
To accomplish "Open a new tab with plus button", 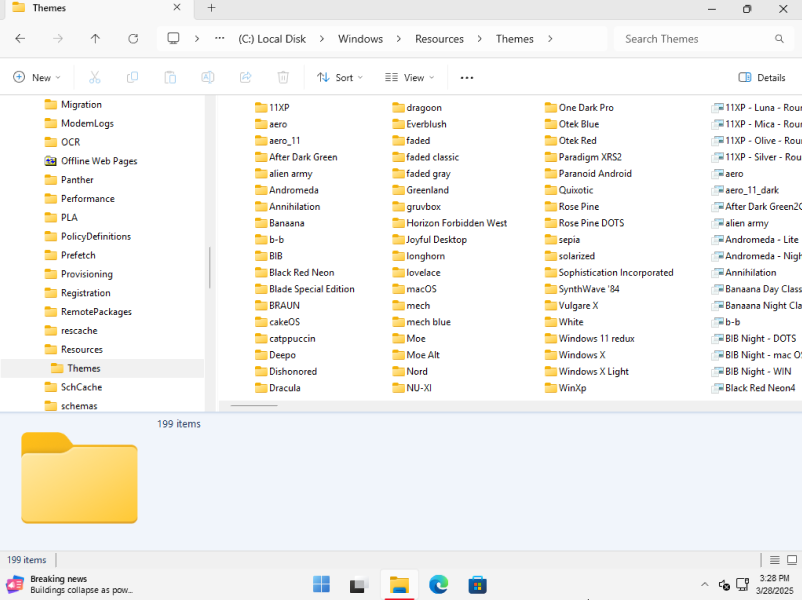I will (x=211, y=8).
